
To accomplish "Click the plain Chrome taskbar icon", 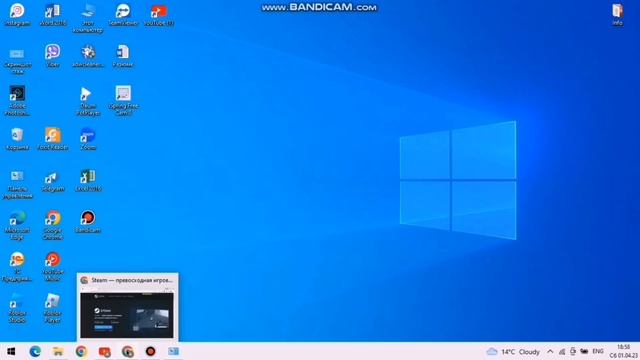I will 81,351.
